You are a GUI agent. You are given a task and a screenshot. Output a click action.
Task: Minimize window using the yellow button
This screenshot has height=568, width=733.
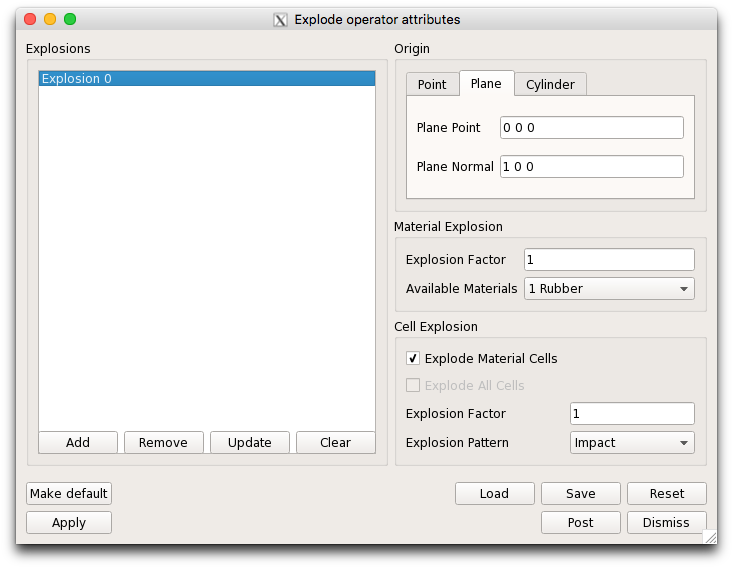pyautogui.click(x=50, y=19)
